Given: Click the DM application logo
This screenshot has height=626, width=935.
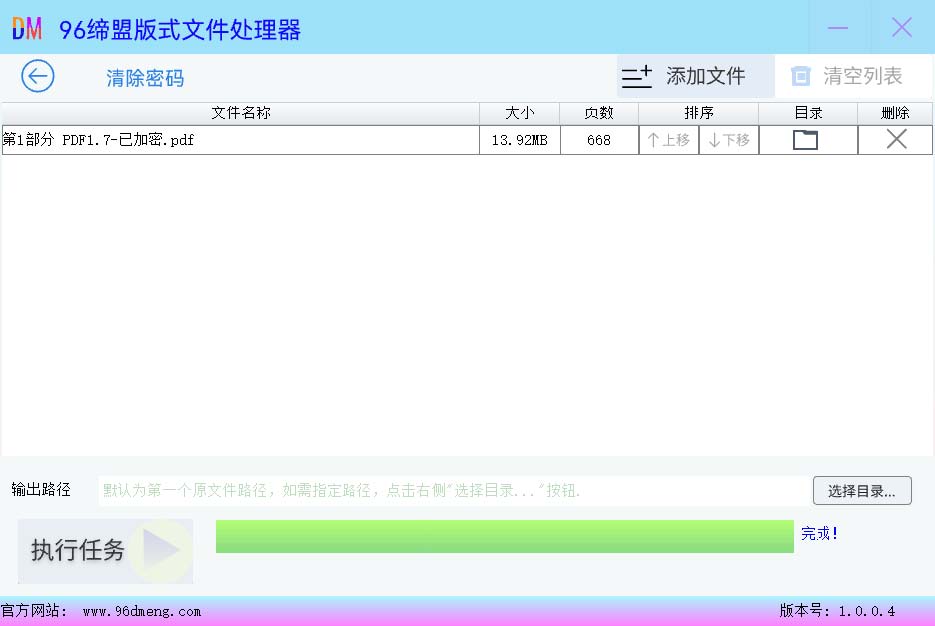Looking at the screenshot, I should tap(27, 29).
